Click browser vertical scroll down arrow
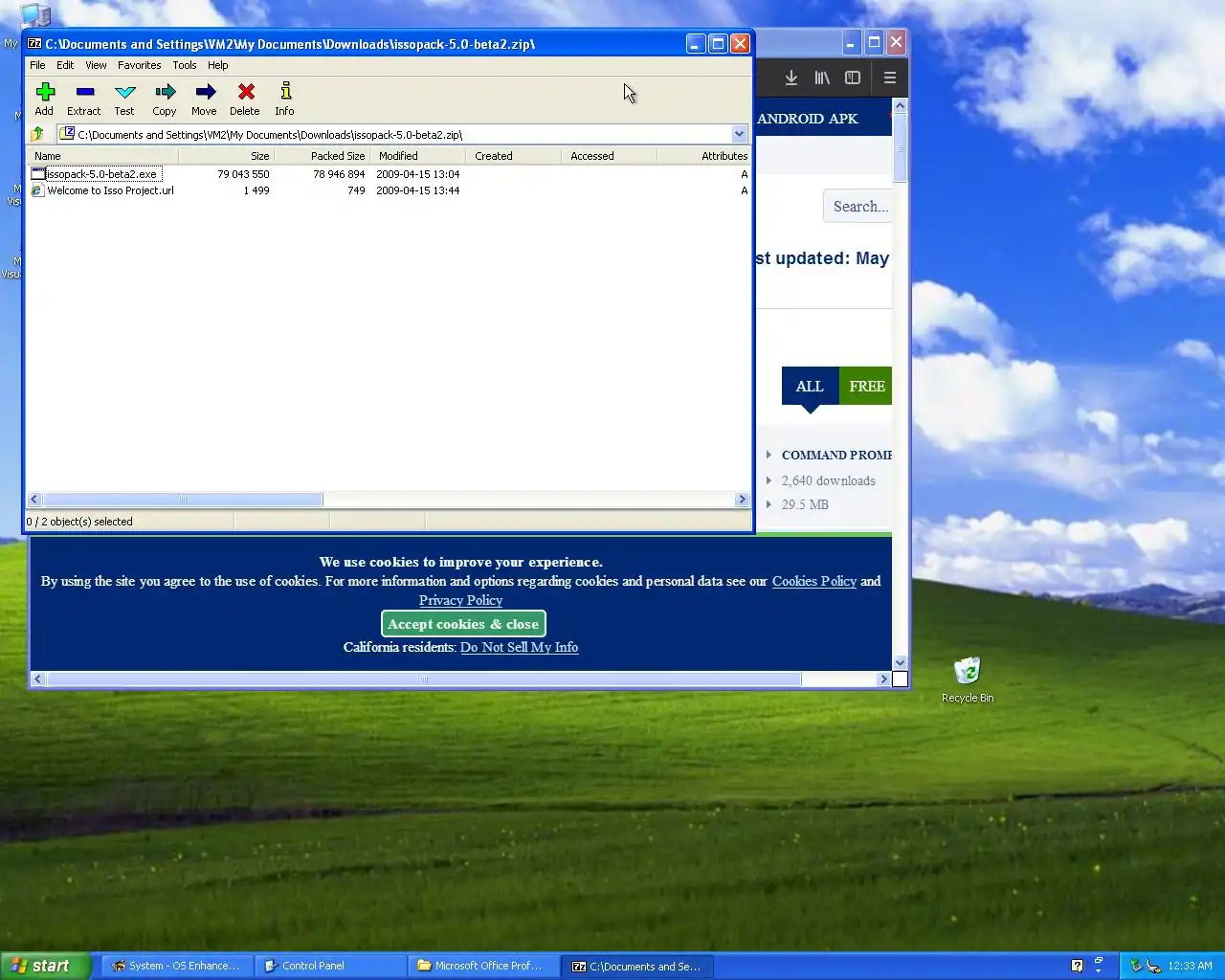This screenshot has height=980, width=1225. (x=900, y=662)
